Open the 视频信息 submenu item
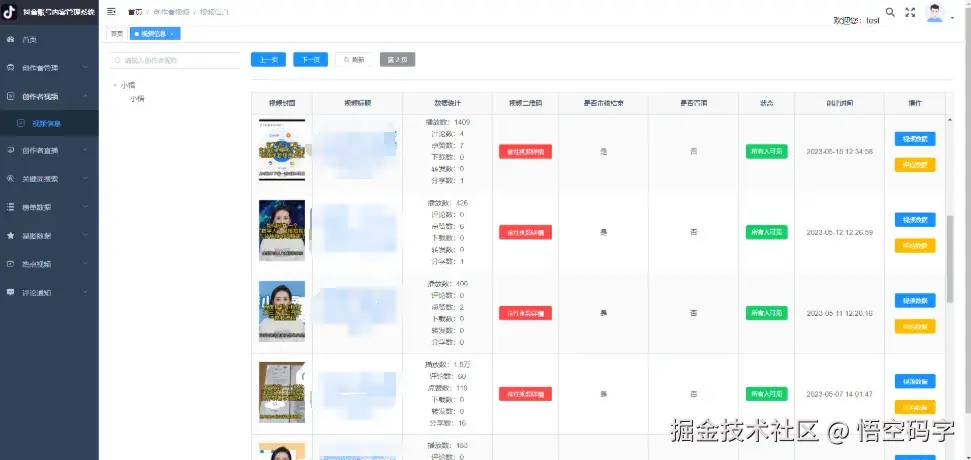 (x=50, y=123)
